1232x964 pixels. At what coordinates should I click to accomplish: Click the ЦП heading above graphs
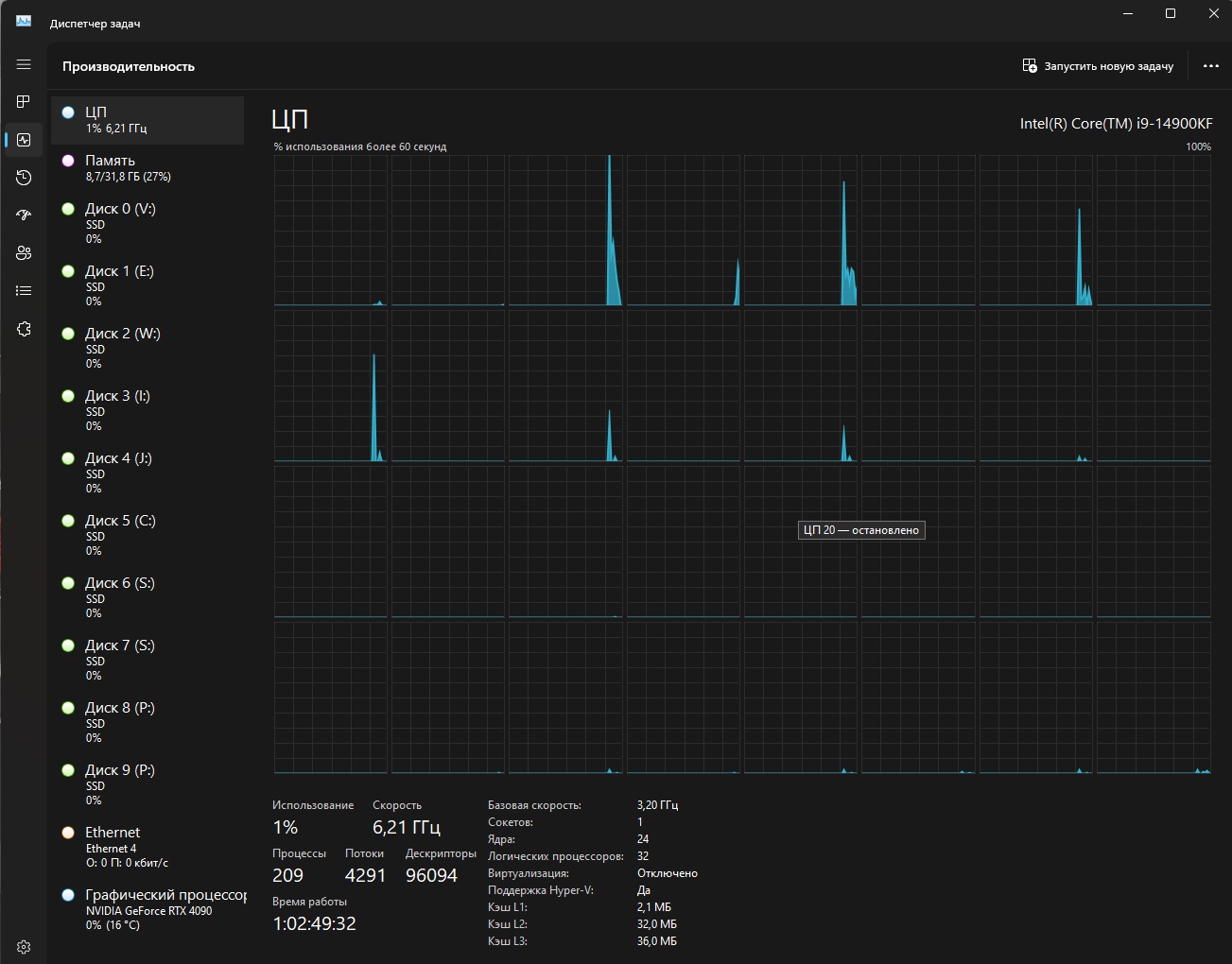[290, 119]
